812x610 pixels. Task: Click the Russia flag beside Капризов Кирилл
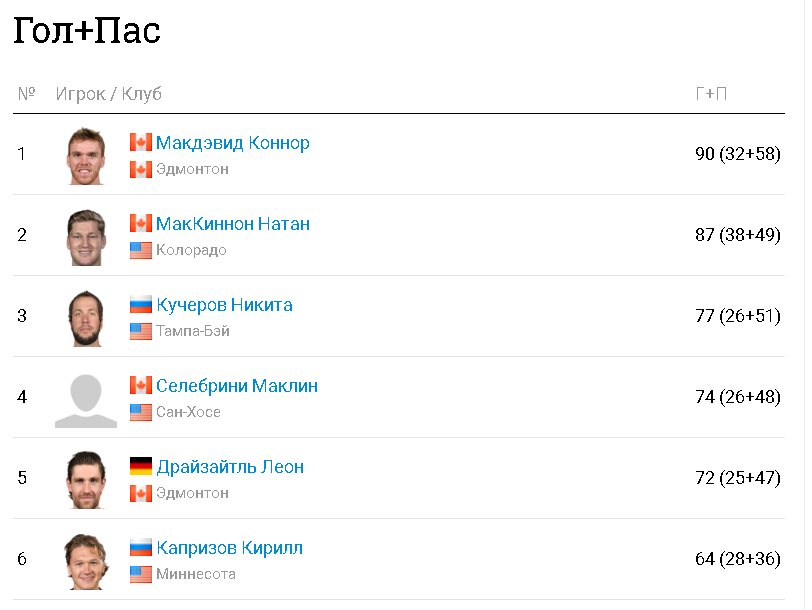point(140,547)
